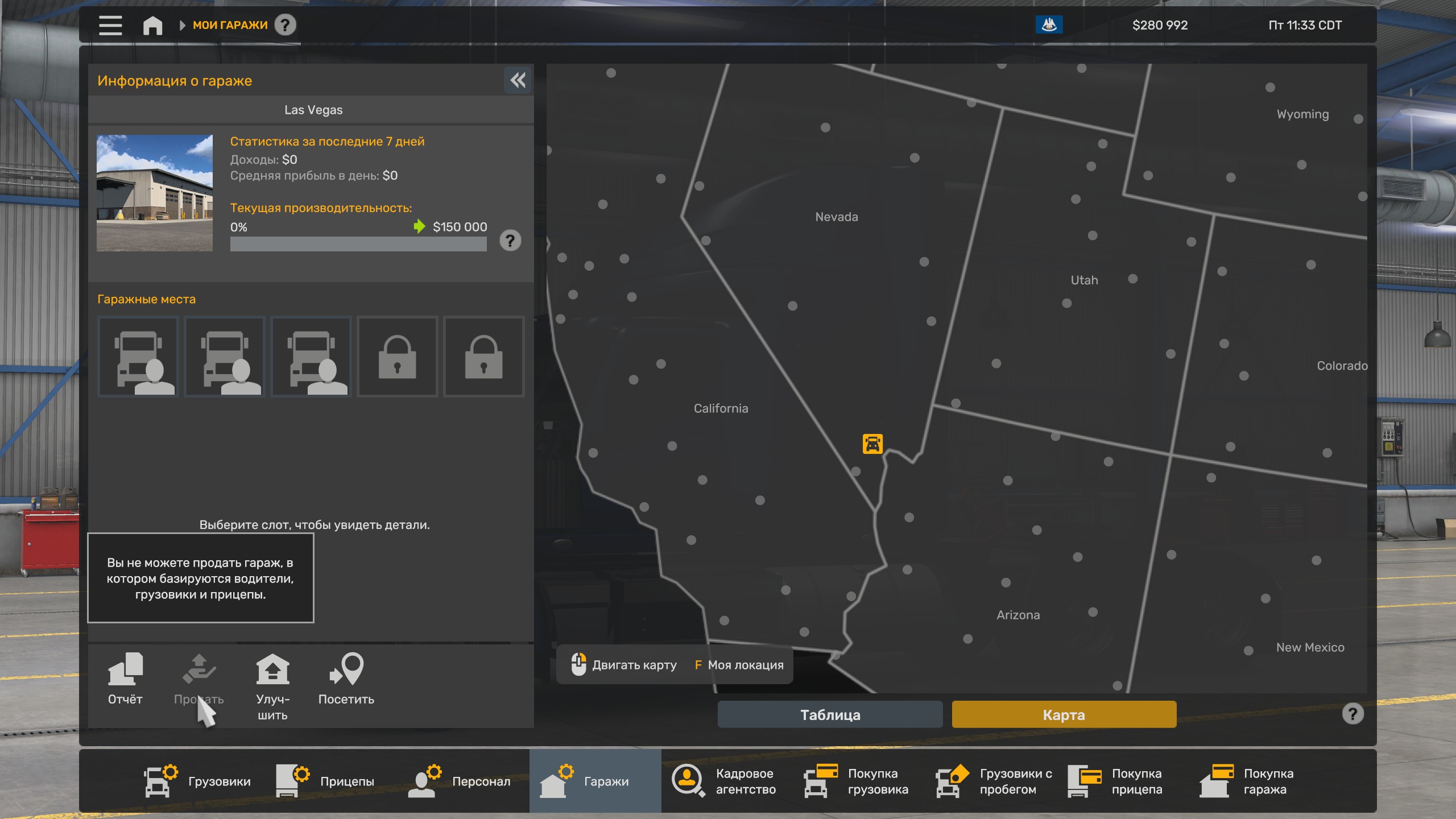Click help icon next to Мои гаражи
The image size is (1456, 819).
(285, 25)
